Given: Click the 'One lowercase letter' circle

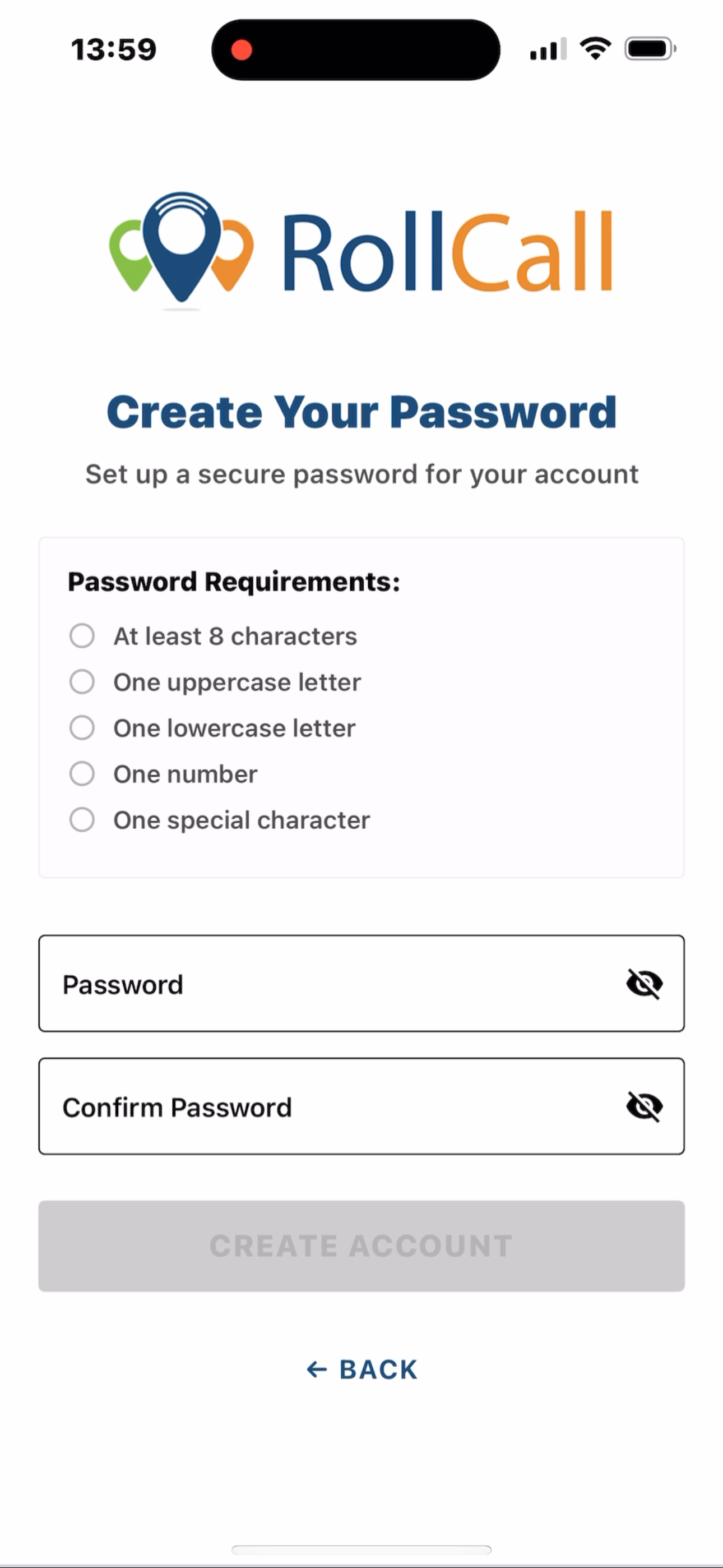Looking at the screenshot, I should tap(82, 727).
